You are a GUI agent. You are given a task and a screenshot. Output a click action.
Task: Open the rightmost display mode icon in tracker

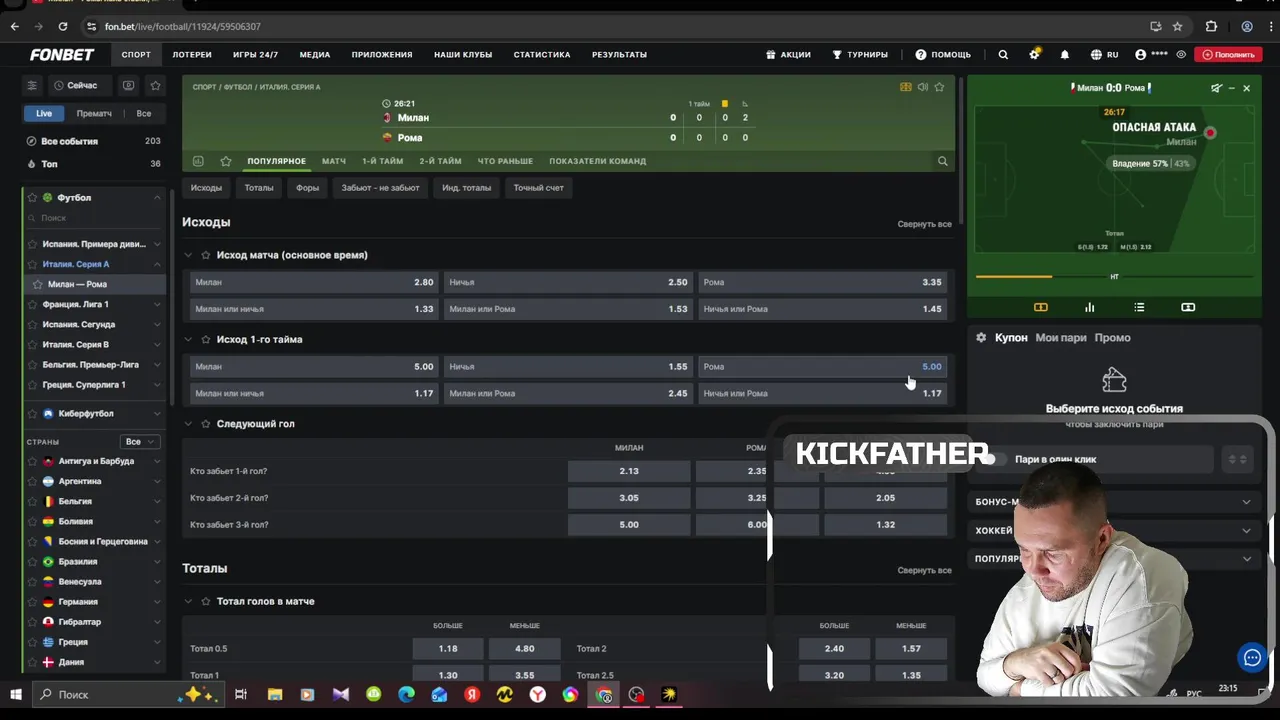point(1188,307)
